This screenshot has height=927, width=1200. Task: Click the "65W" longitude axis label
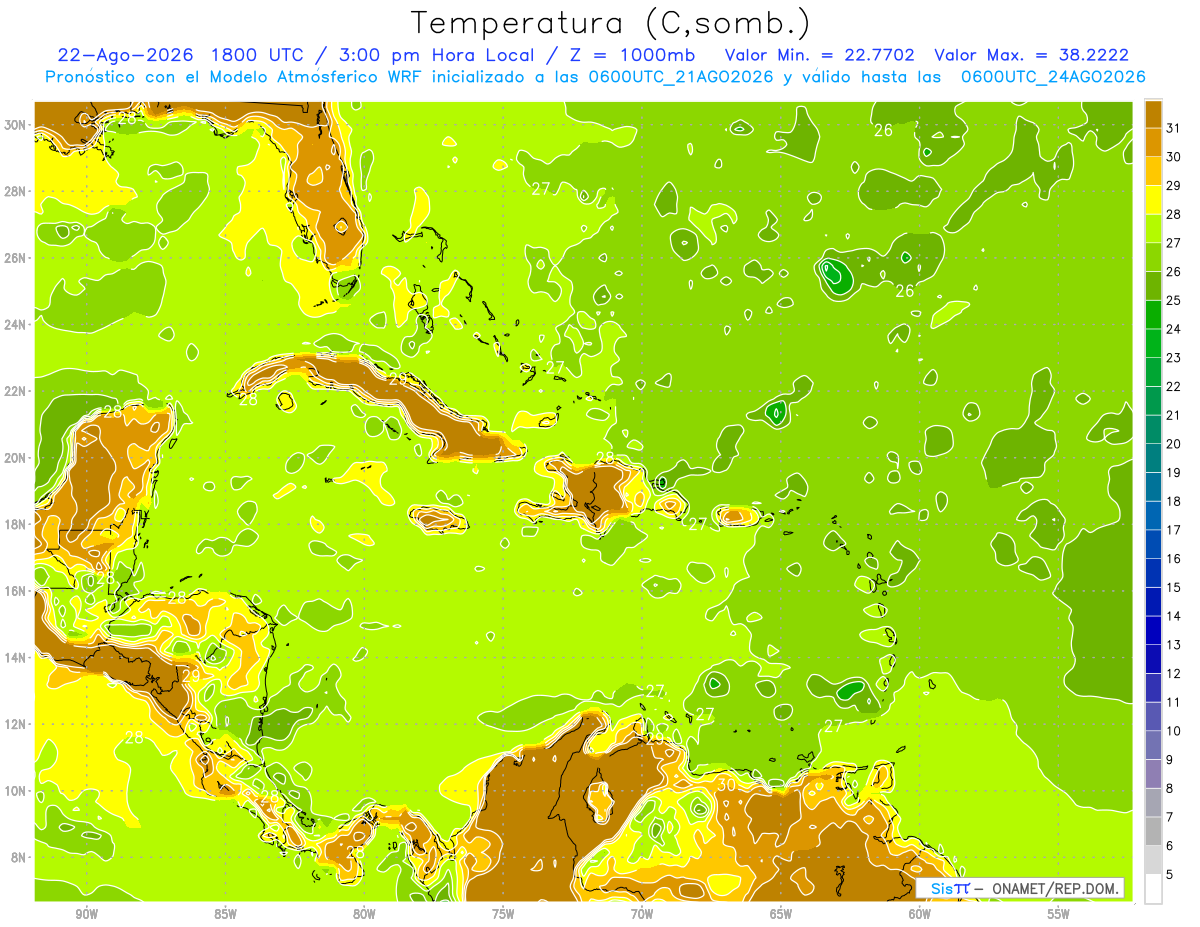[781, 914]
